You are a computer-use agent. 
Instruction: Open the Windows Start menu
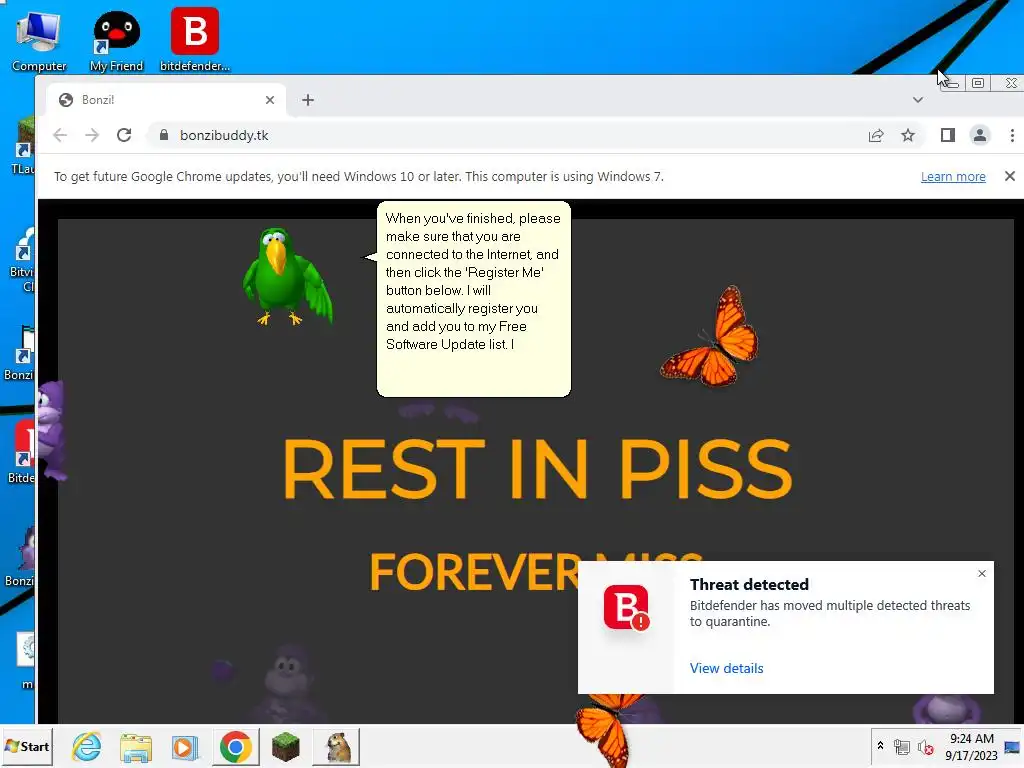tap(27, 746)
